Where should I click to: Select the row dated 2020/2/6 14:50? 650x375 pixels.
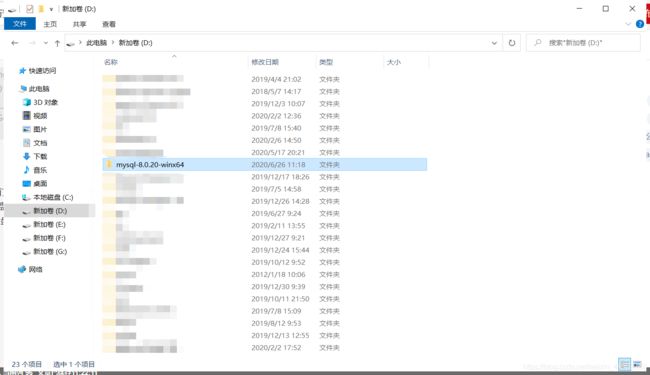click(x=265, y=140)
